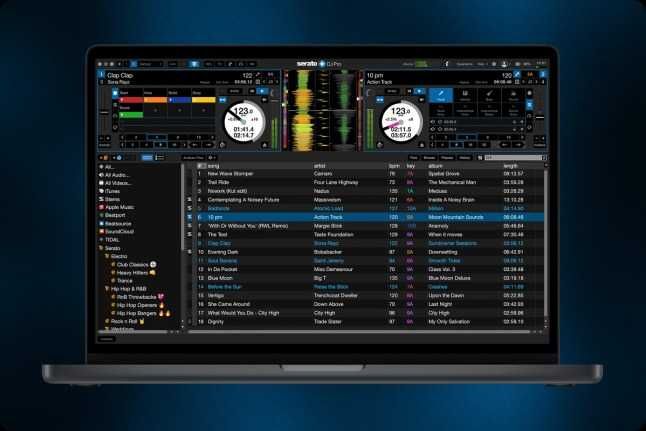
Task: Click the blue double-arrow button on right deck
Action: (x=379, y=100)
